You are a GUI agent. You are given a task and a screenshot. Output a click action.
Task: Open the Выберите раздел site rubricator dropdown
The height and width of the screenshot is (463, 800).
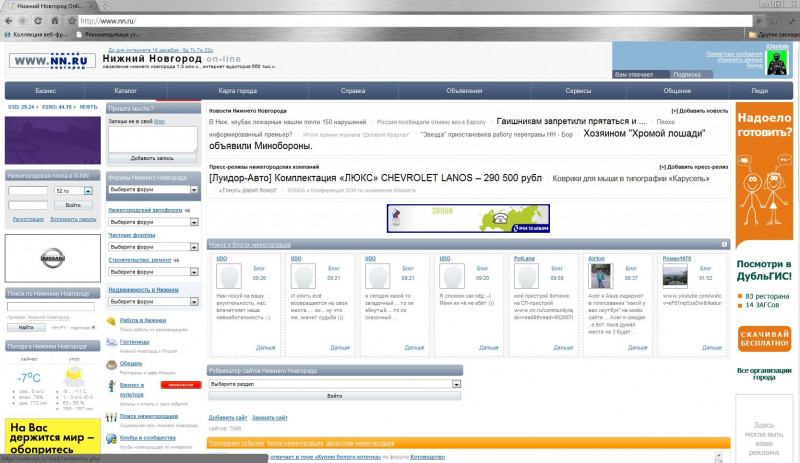click(x=456, y=384)
